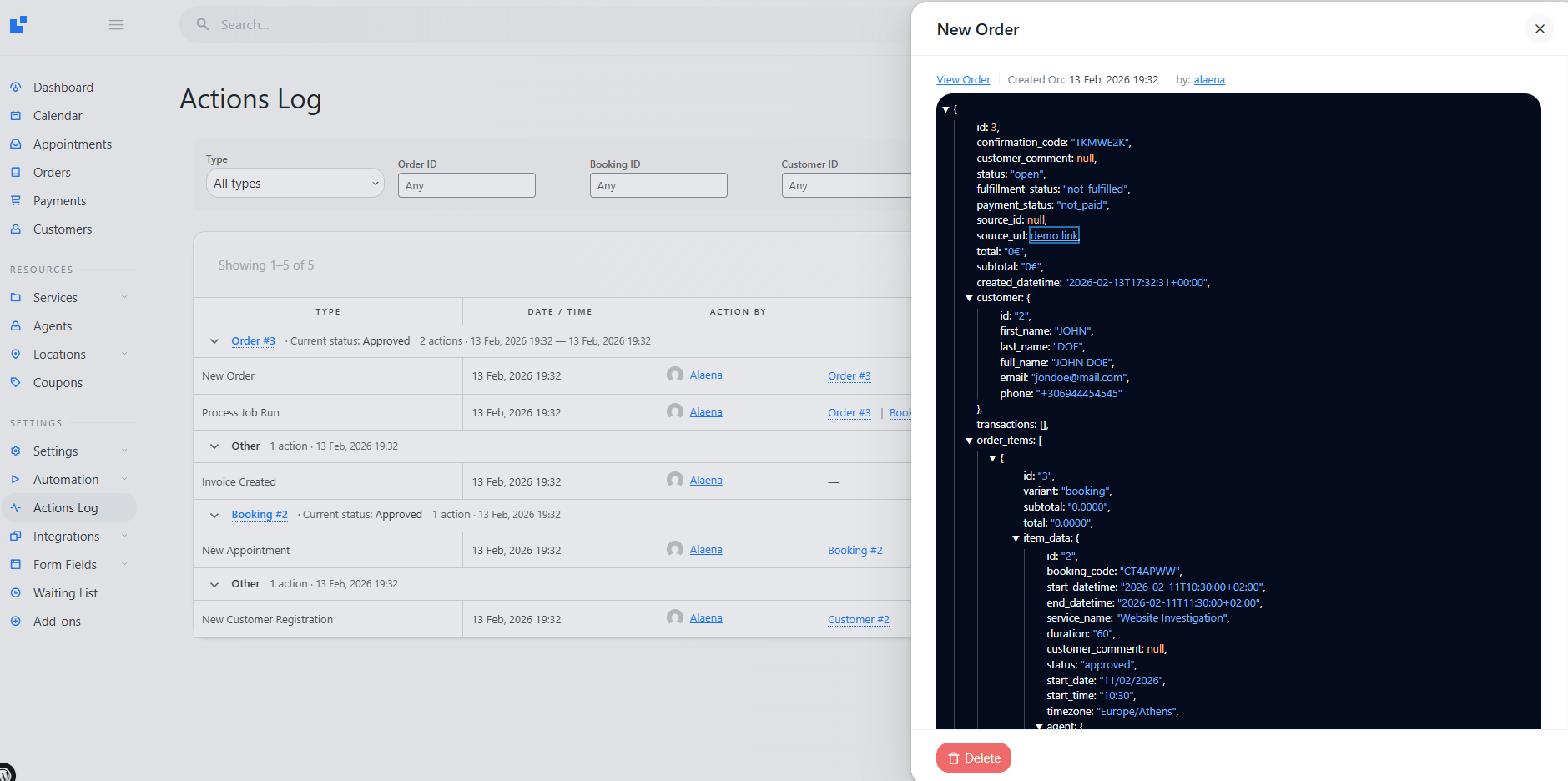This screenshot has height=781, width=1568.
Task: Click the Order ID filter field
Action: (x=466, y=185)
